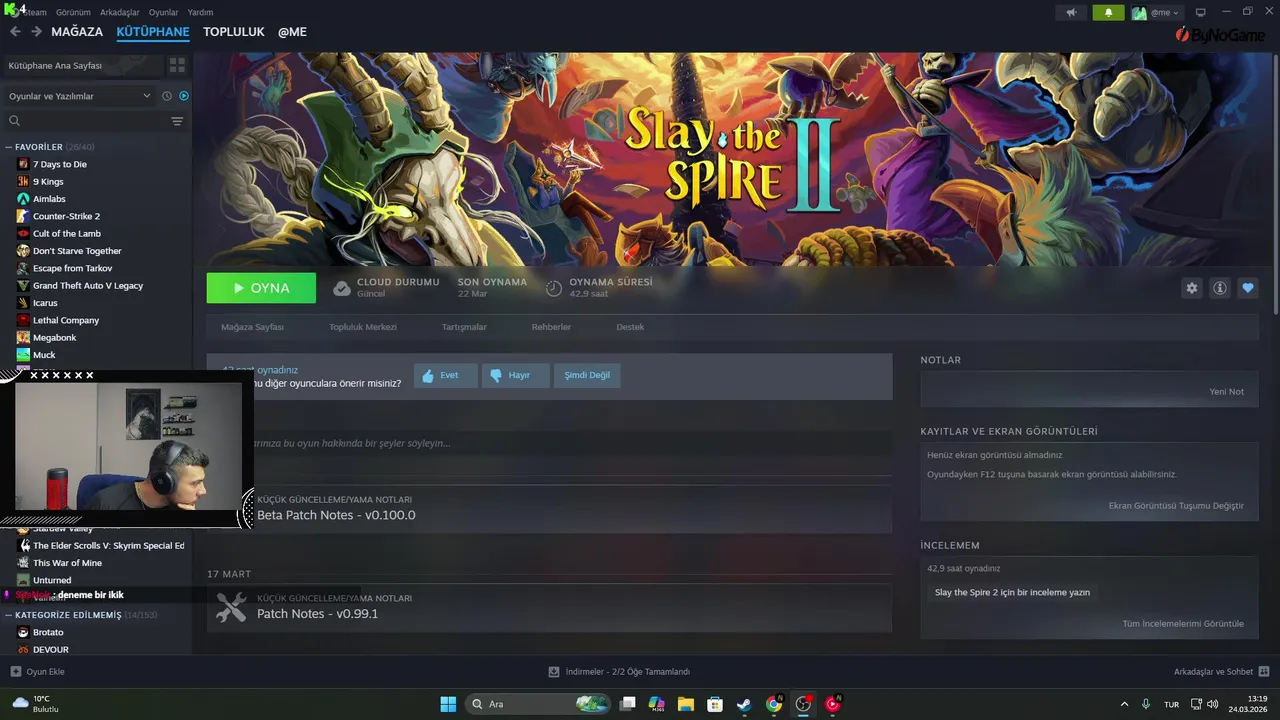Open File Explorer from the taskbar
This screenshot has width=1280, height=720.
pos(686,704)
